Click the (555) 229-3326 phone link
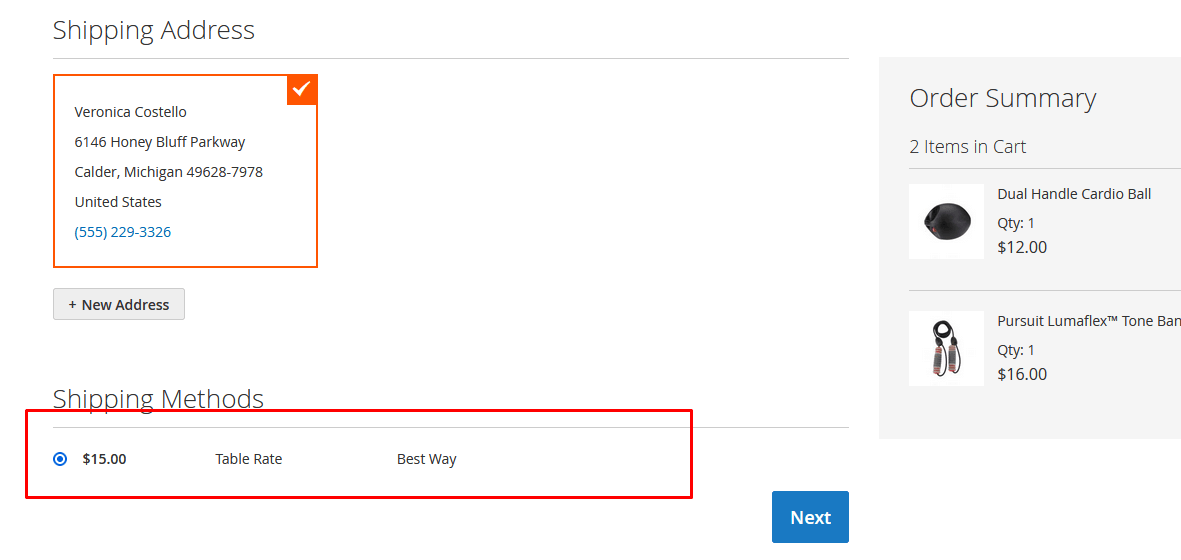1181x560 pixels. [123, 232]
